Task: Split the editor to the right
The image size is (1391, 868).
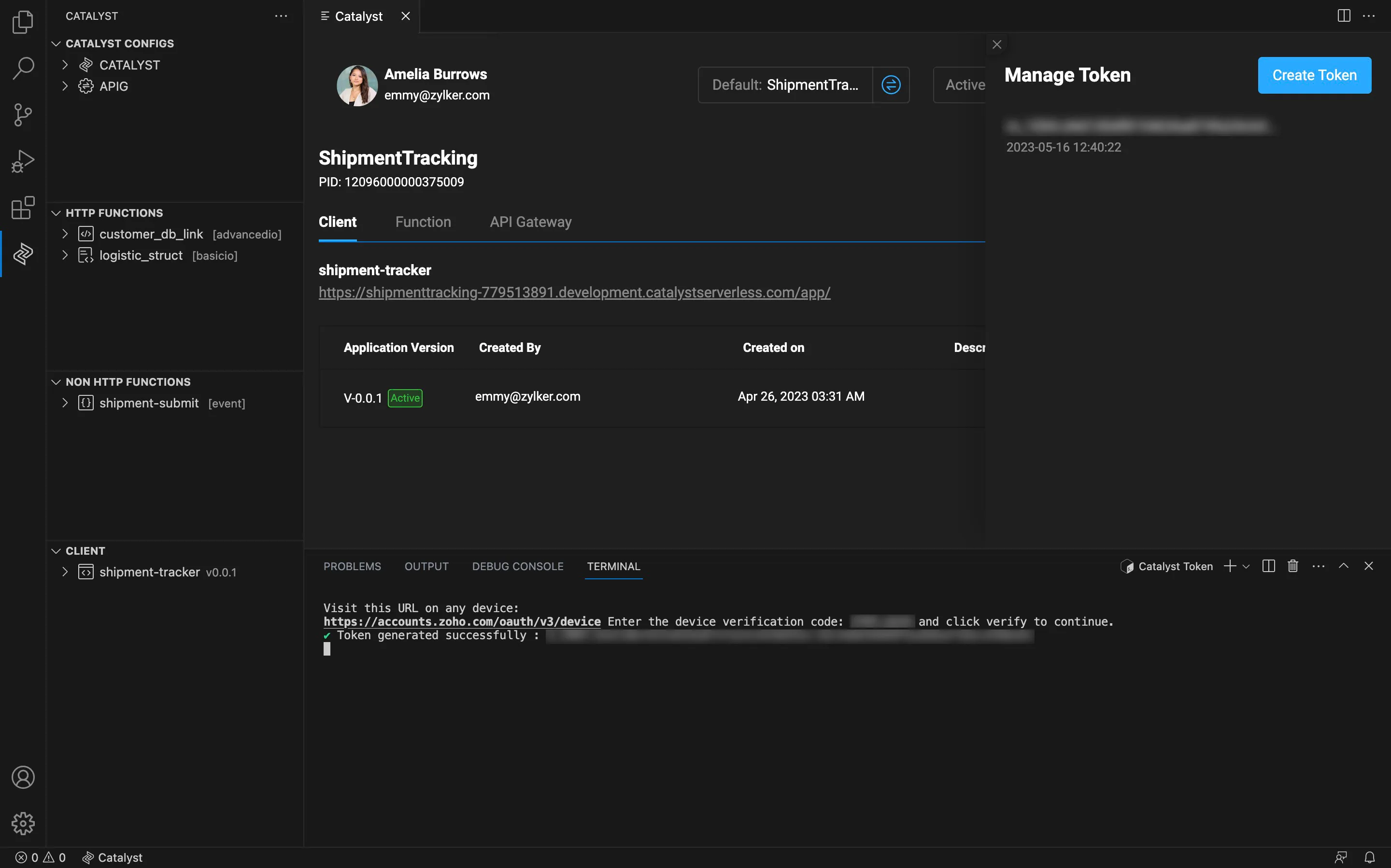Action: (x=1344, y=15)
